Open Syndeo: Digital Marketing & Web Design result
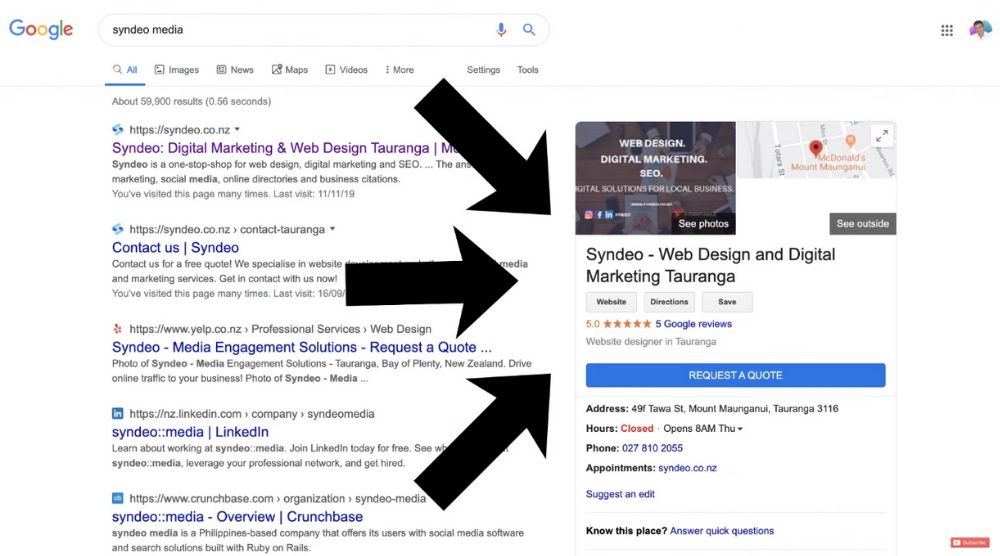 click(284, 148)
